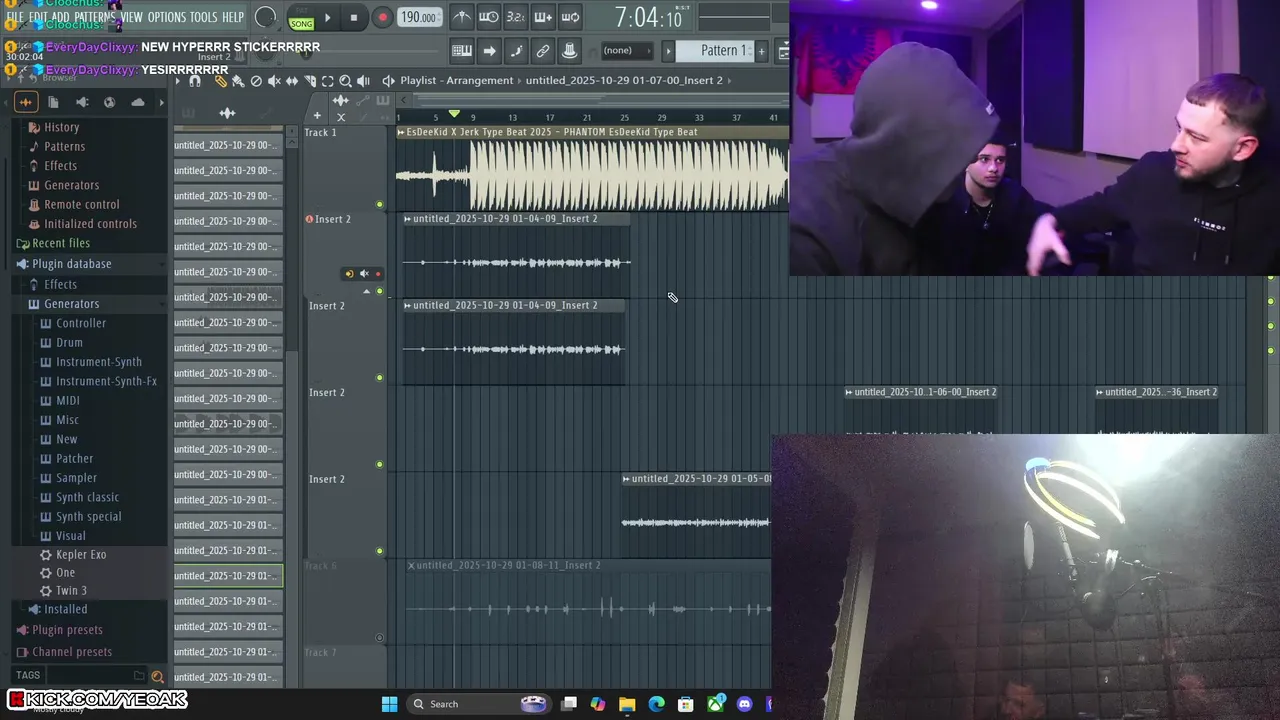This screenshot has width=1280, height=720.
Task: Click Playlist - Arrangement breadcrumb
Action: click(457, 80)
